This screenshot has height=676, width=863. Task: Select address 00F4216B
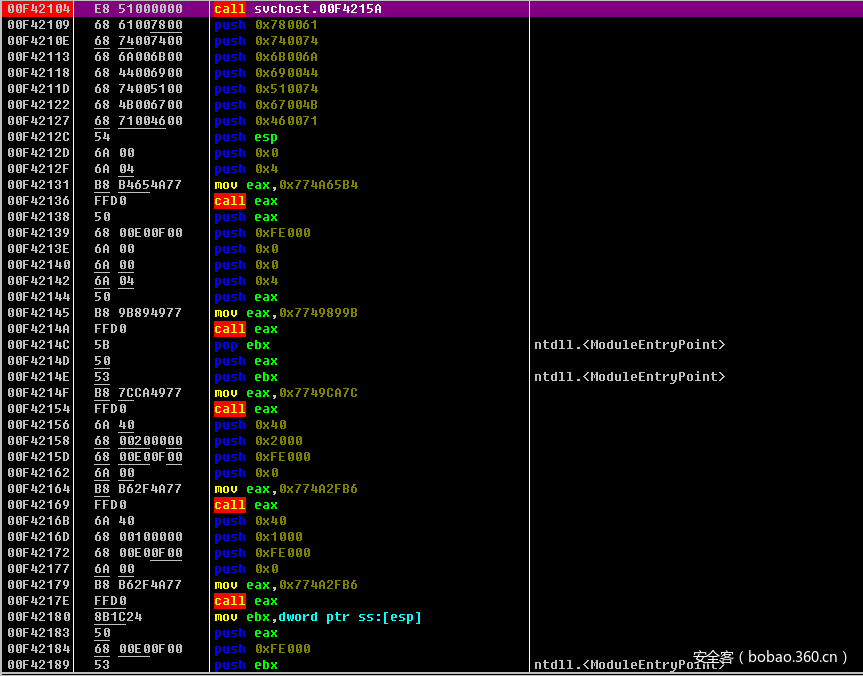tap(39, 520)
